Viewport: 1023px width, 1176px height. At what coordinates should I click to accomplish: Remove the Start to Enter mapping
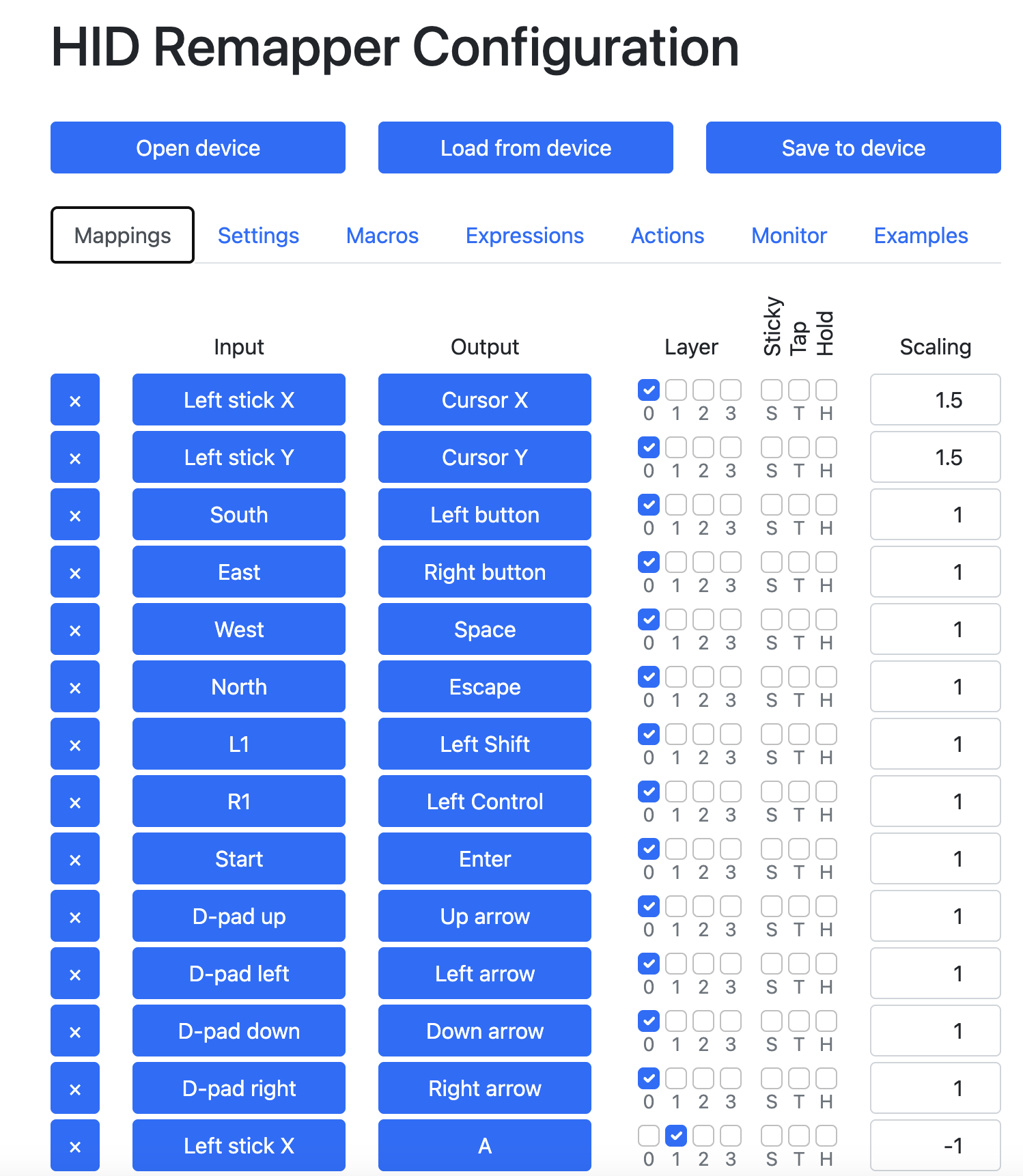click(x=75, y=859)
